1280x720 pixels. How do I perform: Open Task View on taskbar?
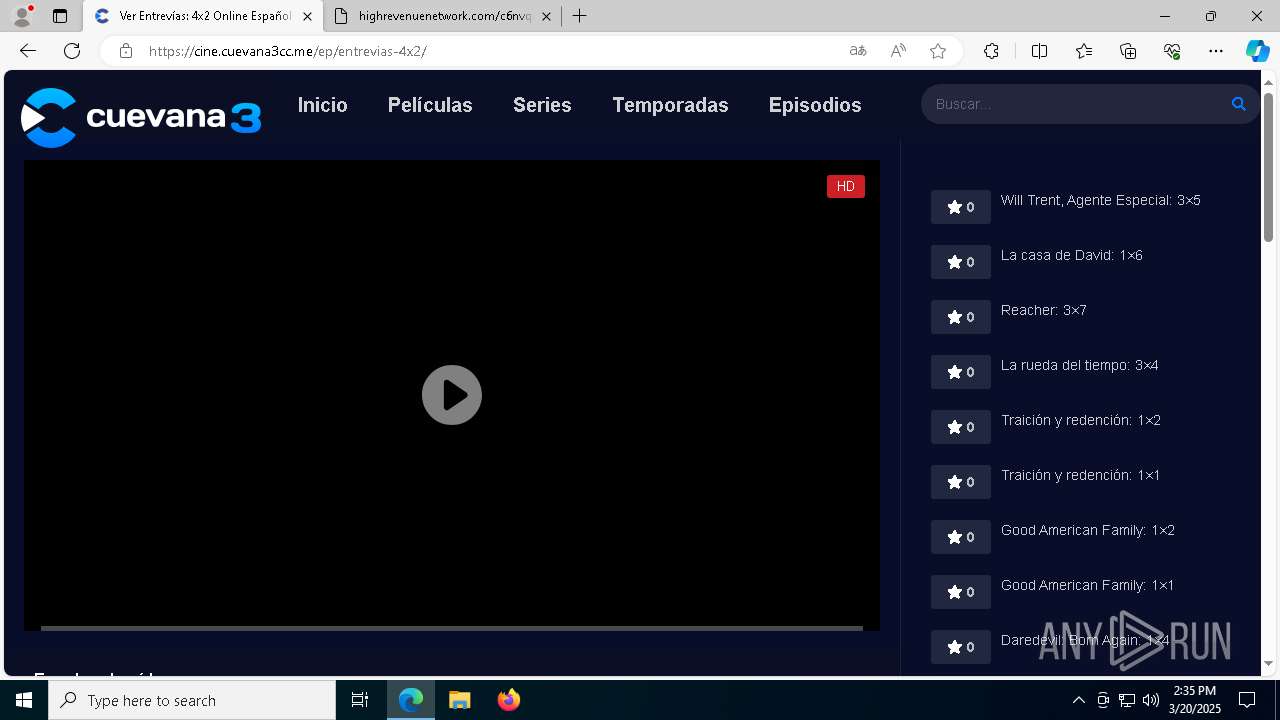tap(360, 700)
